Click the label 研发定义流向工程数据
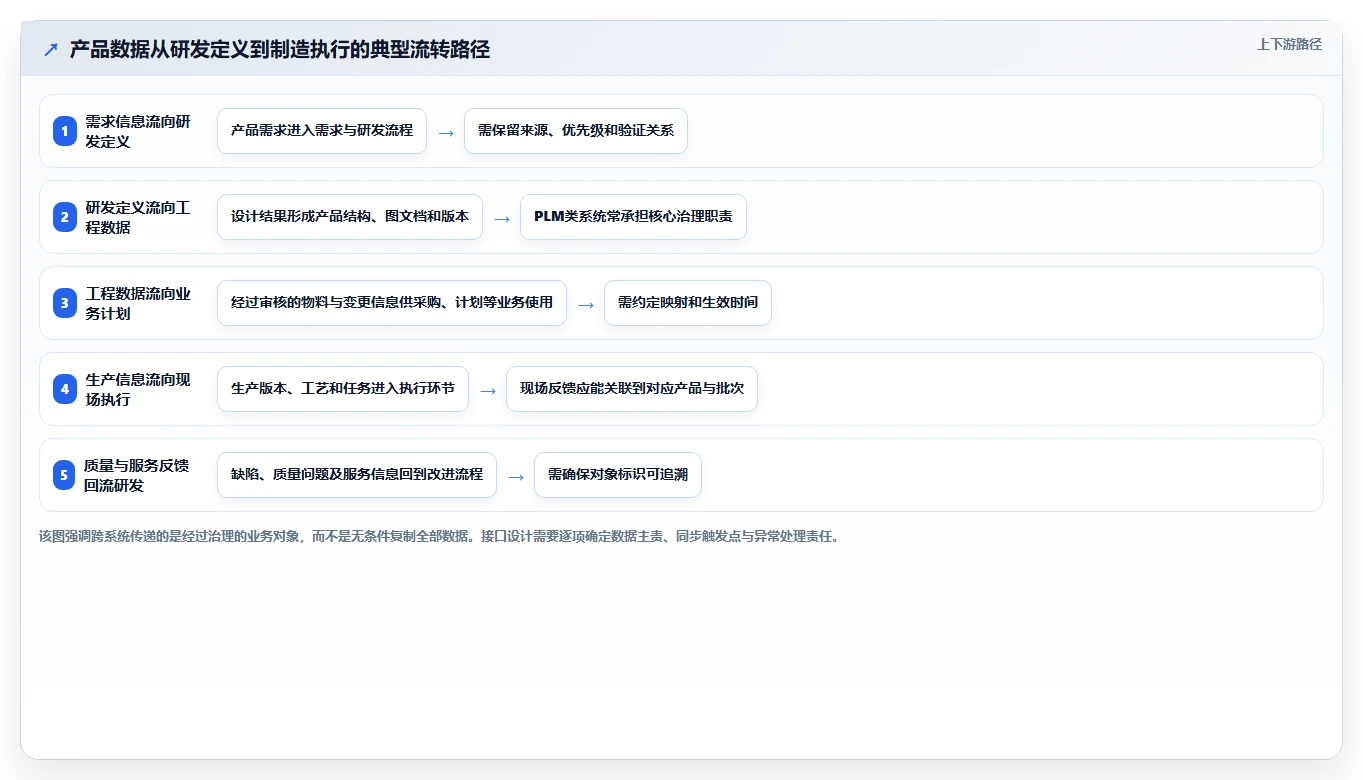Viewport: 1363px width, 780px height. [x=138, y=217]
